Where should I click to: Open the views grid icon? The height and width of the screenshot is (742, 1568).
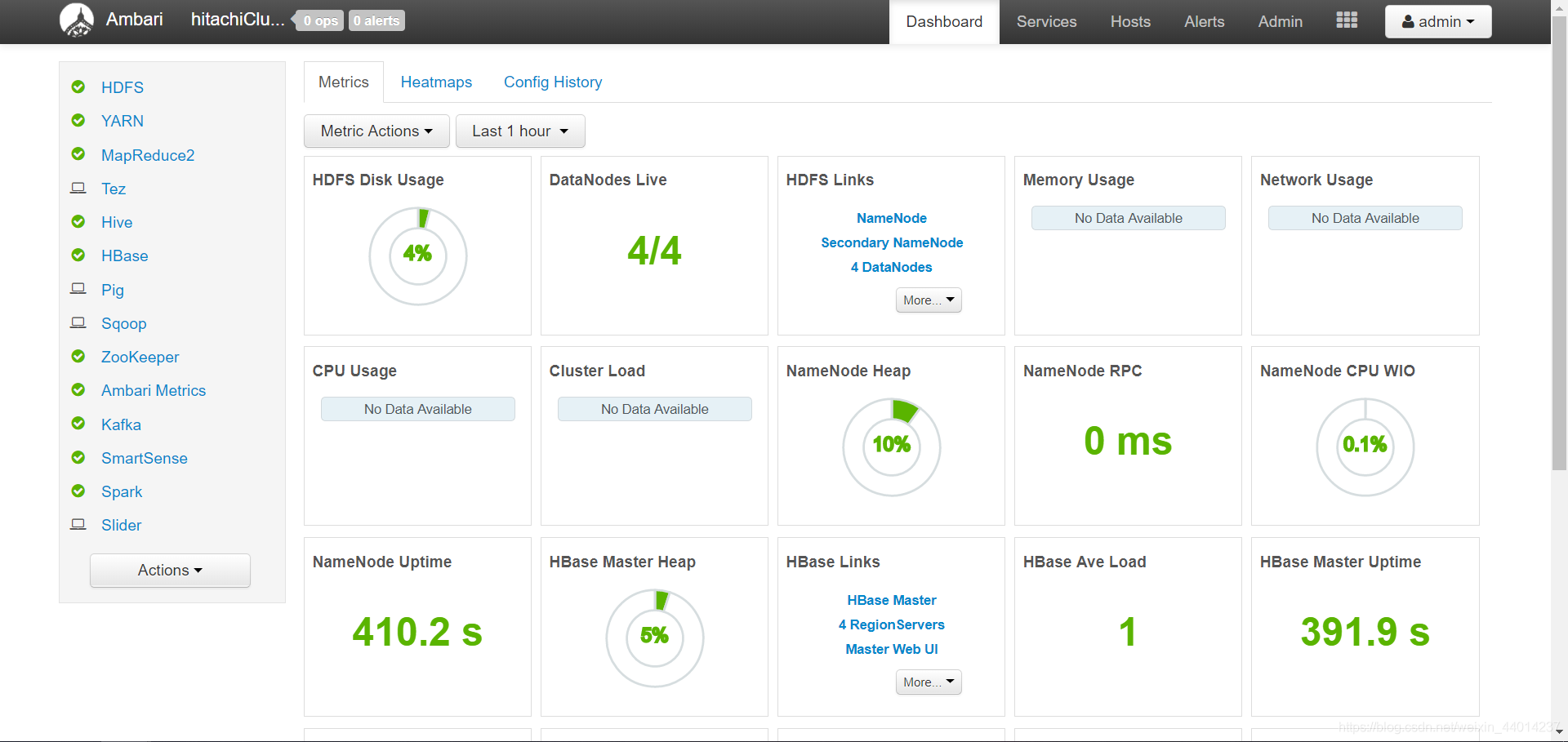[1347, 20]
